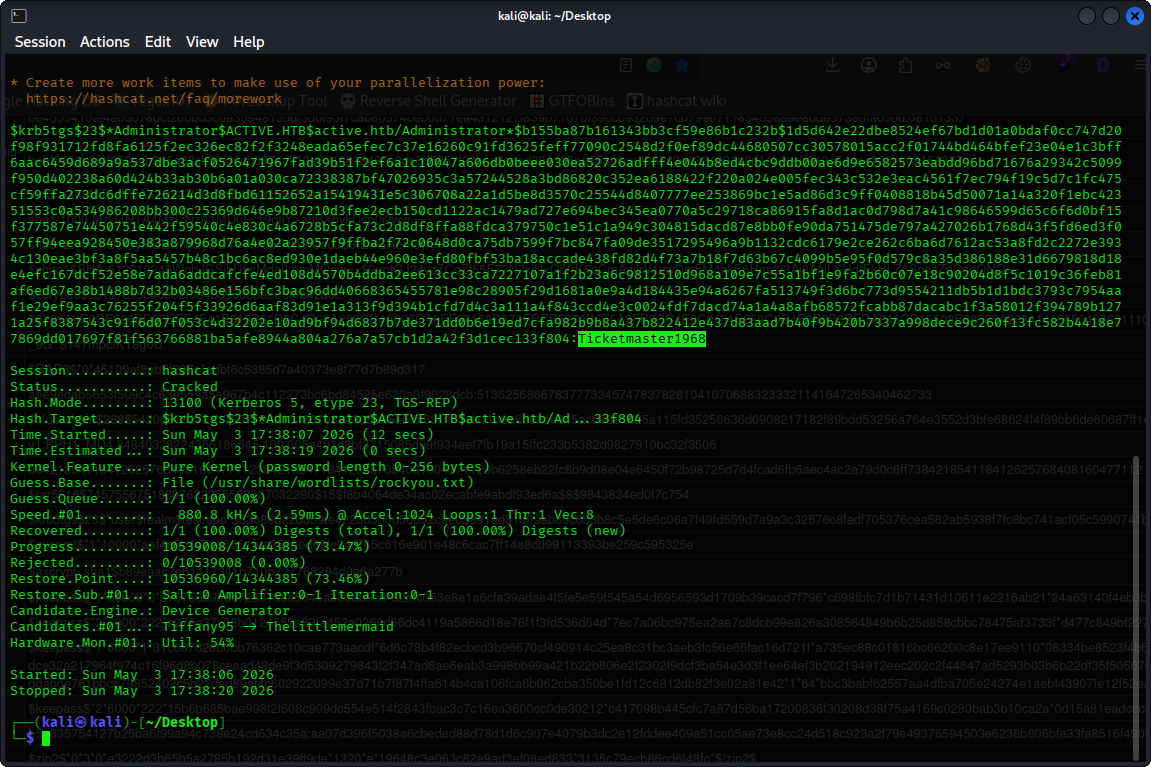Click the kali@kali: ~/Desktop window title
Viewport: 1151px width, 767px height.
tap(554, 16)
